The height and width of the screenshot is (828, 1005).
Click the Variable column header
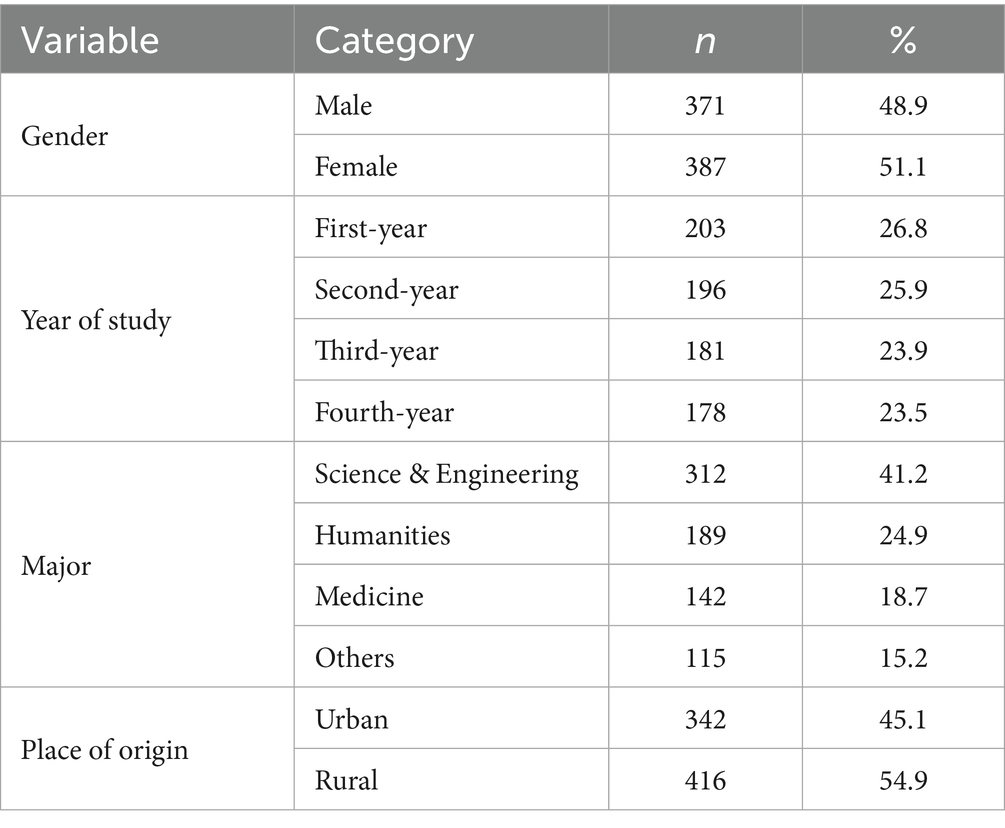click(90, 40)
